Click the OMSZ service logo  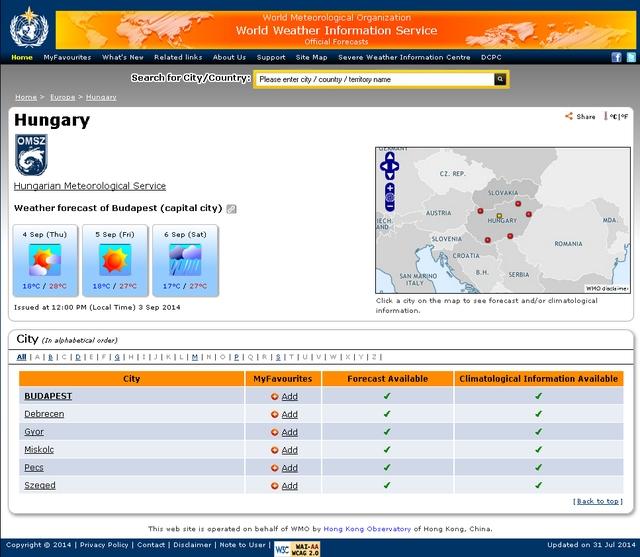[x=31, y=155]
